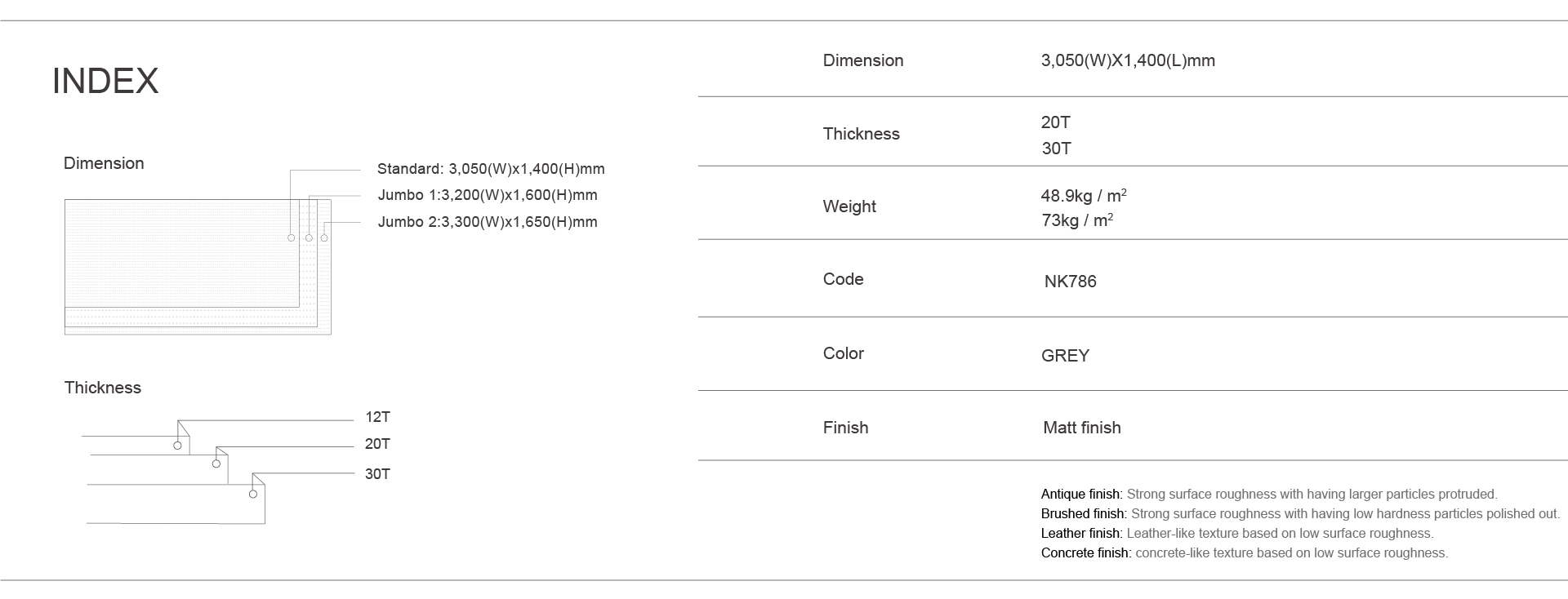This screenshot has width=1568, height=599.
Task: Click the Jumbo 2 circle marker in the dimension diagram
Action: point(324,237)
